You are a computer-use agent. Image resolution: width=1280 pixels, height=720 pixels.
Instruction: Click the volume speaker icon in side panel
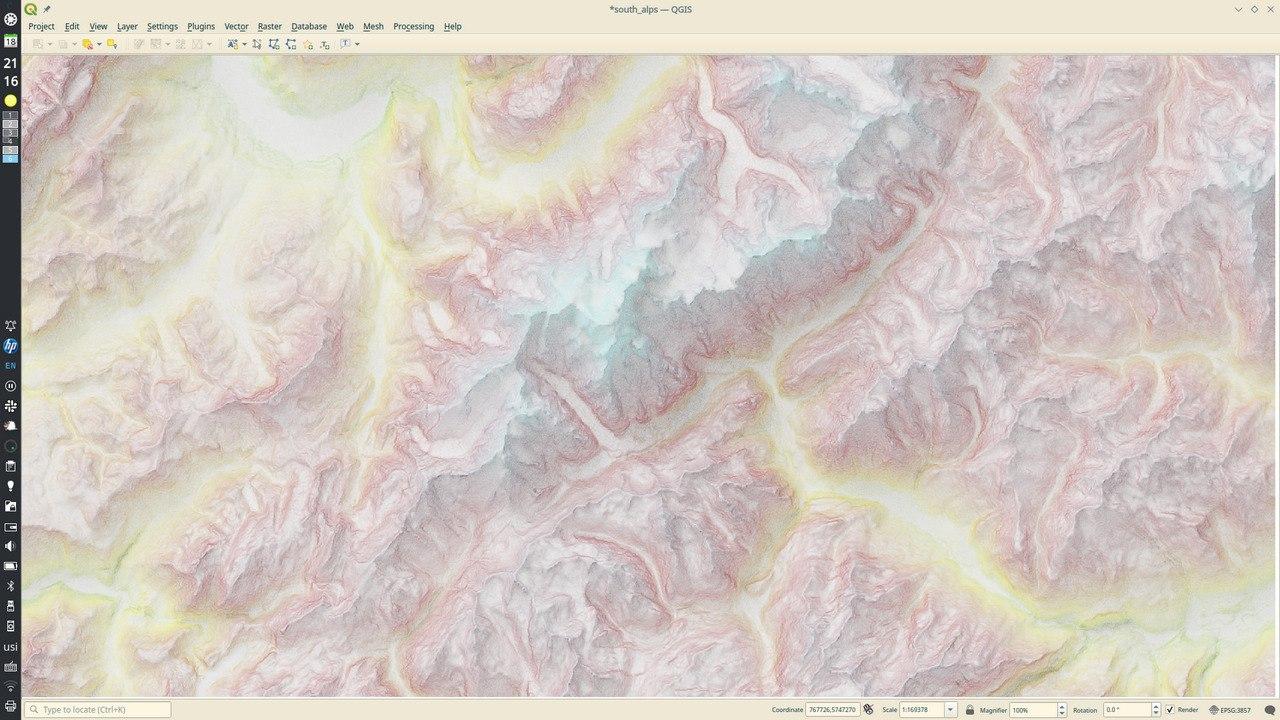[10, 546]
